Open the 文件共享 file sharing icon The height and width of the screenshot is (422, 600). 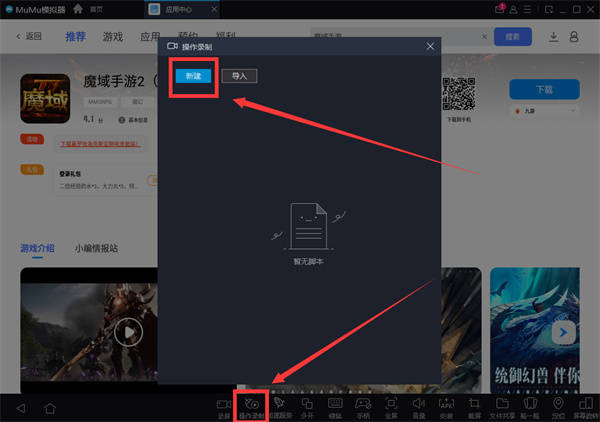[x=502, y=405]
